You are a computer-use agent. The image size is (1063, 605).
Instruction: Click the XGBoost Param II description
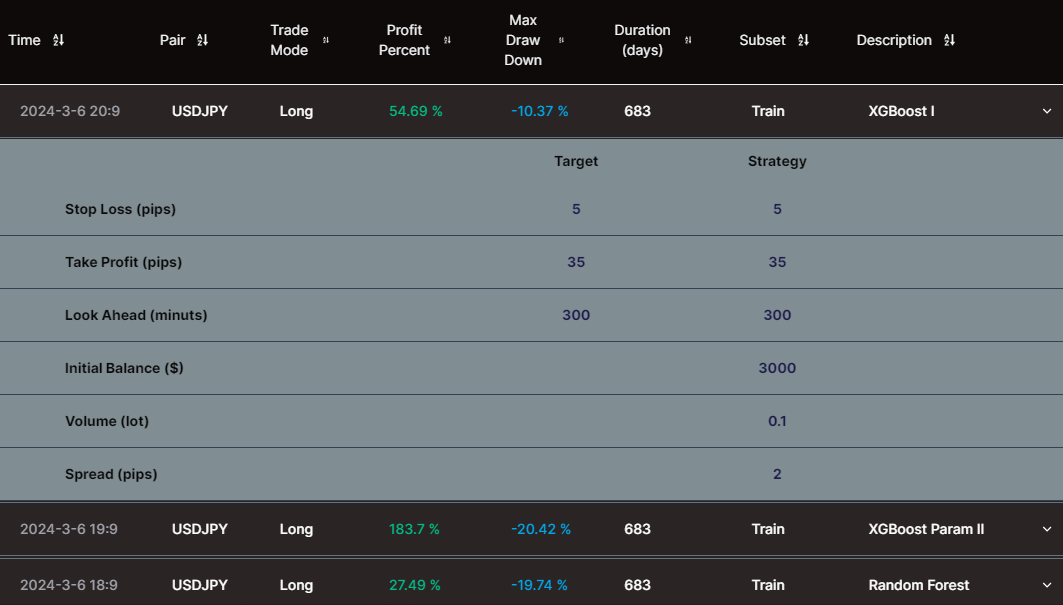pyautogui.click(x=926, y=529)
